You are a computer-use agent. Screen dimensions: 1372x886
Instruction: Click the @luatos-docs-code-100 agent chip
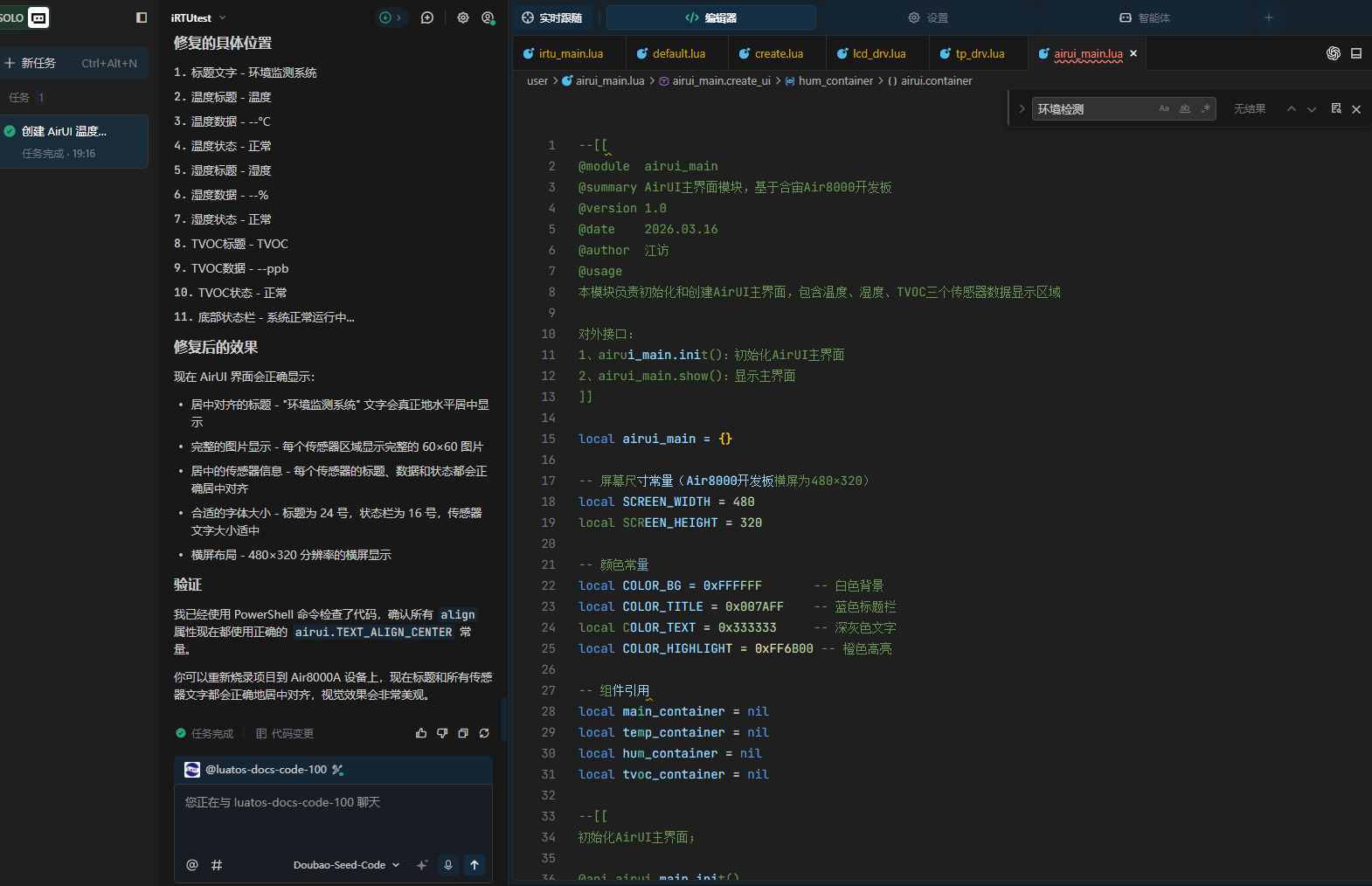pyautogui.click(x=255, y=770)
